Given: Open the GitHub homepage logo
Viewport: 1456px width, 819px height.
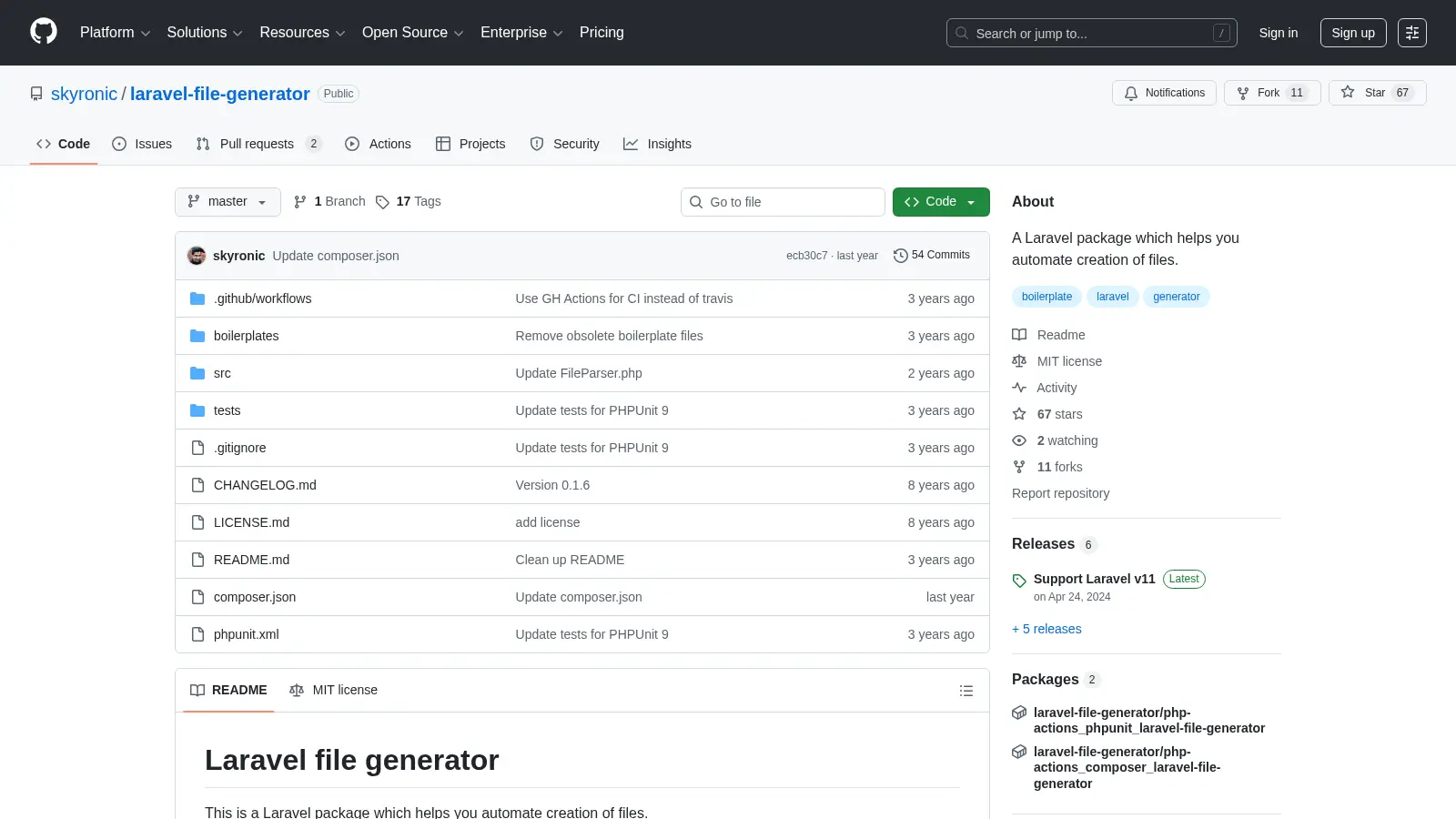Looking at the screenshot, I should pyautogui.click(x=44, y=32).
